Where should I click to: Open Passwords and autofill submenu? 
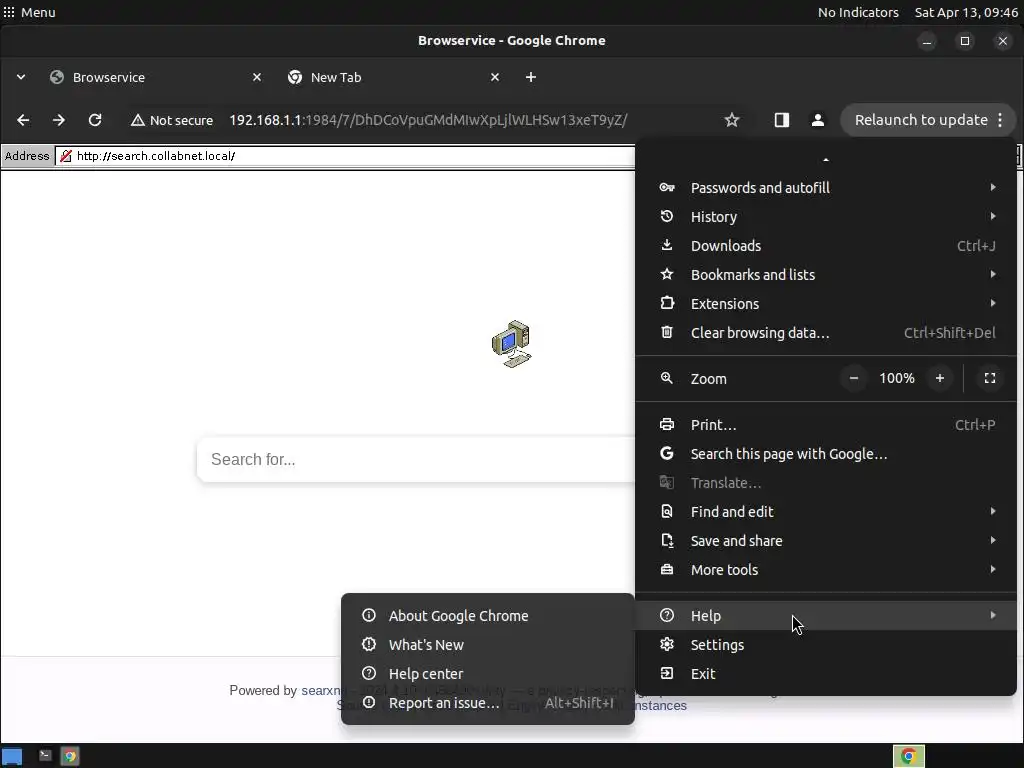click(826, 187)
